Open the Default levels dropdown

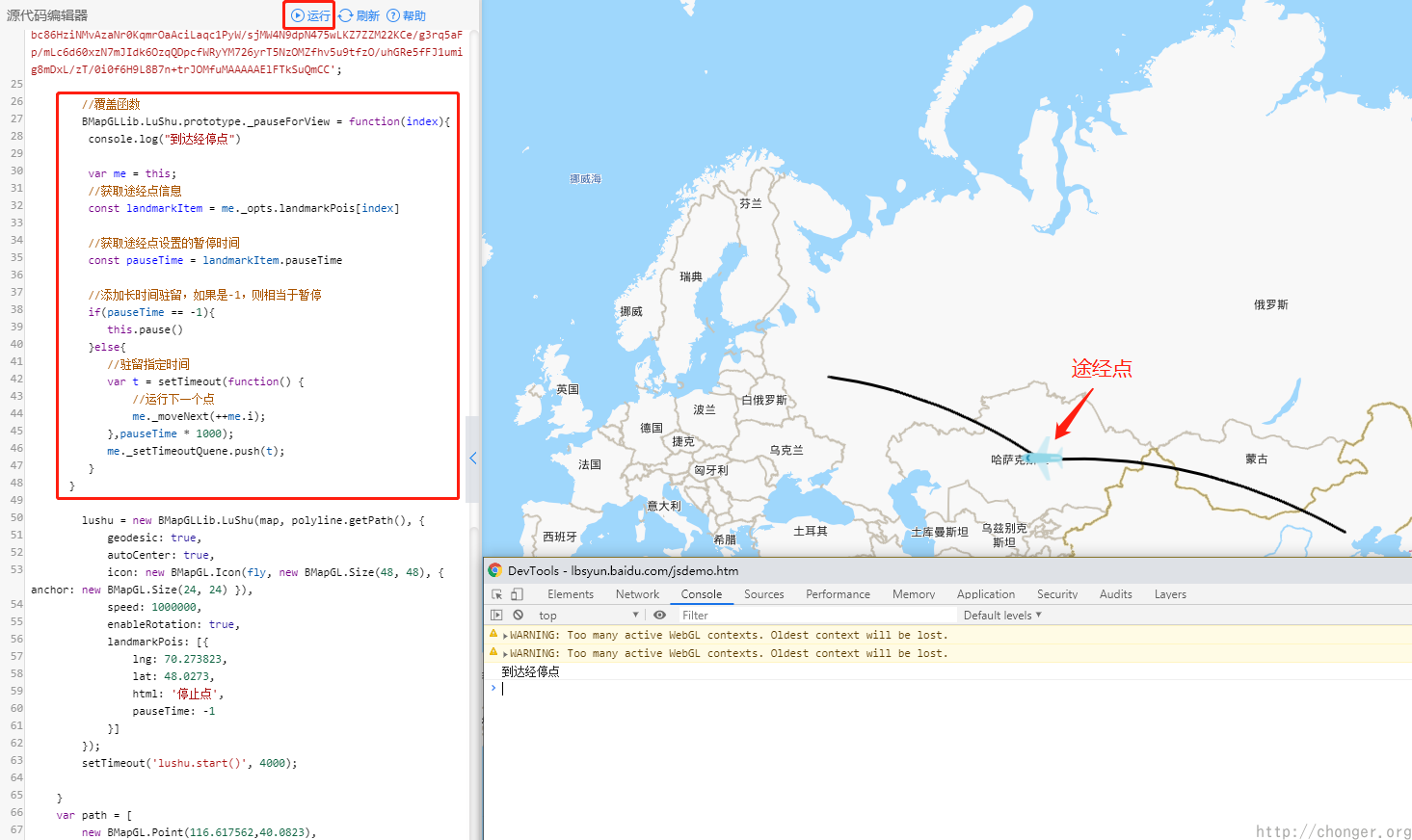[1001, 615]
